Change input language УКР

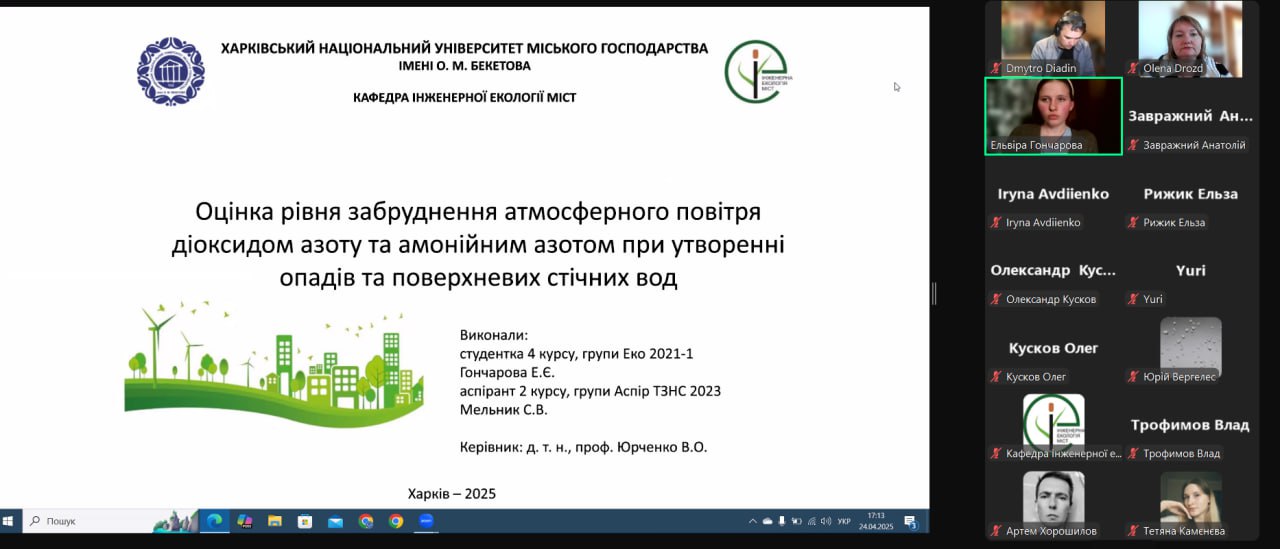(x=844, y=521)
